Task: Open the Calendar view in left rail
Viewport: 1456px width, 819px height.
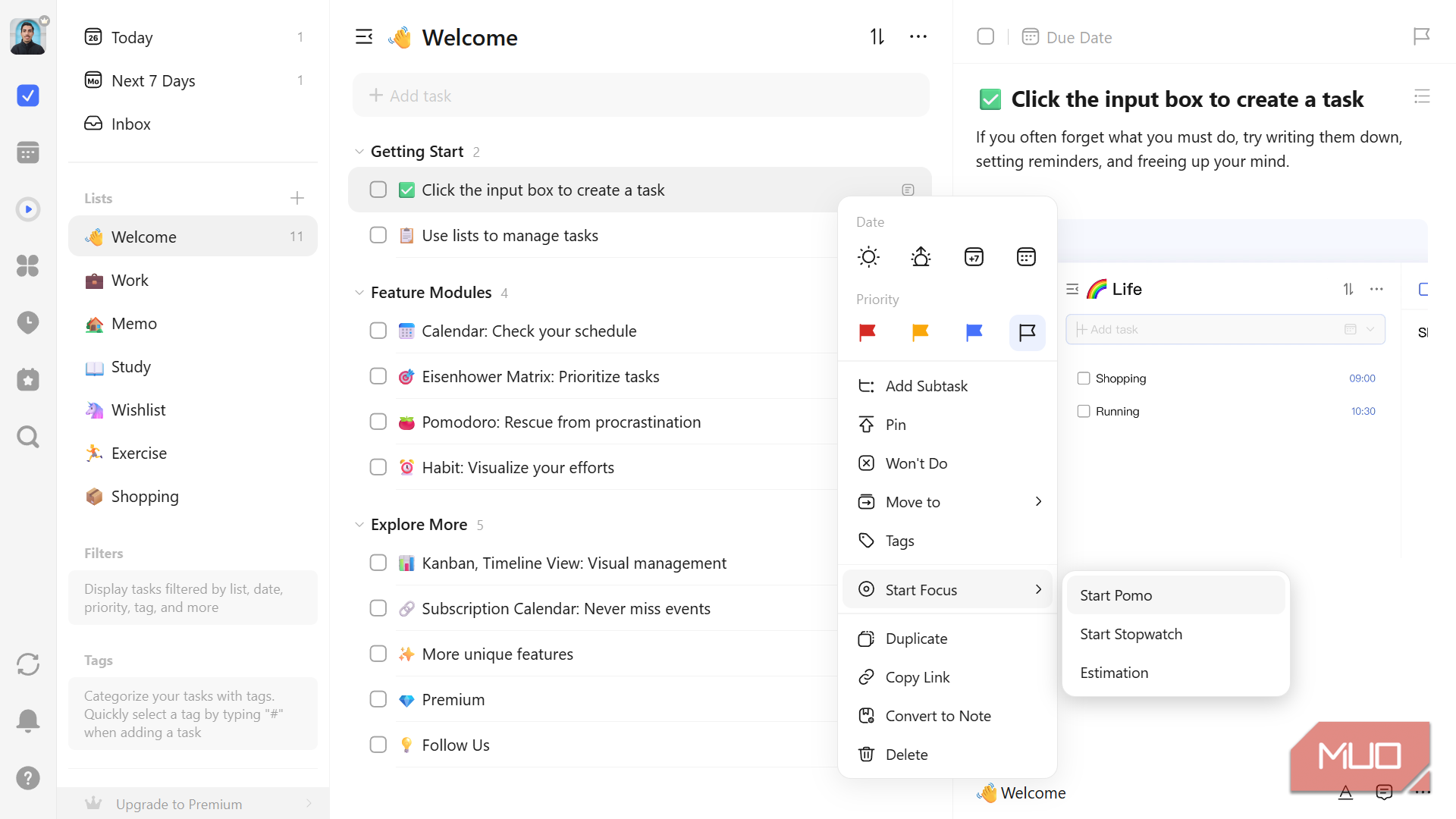Action: click(x=28, y=152)
